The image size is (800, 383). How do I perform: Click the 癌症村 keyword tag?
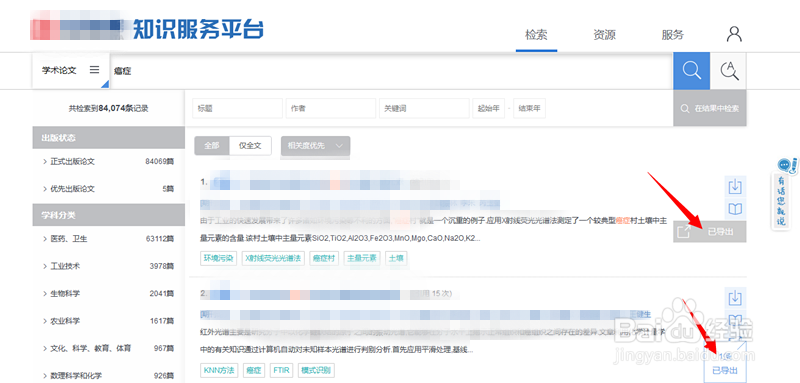[x=324, y=259]
